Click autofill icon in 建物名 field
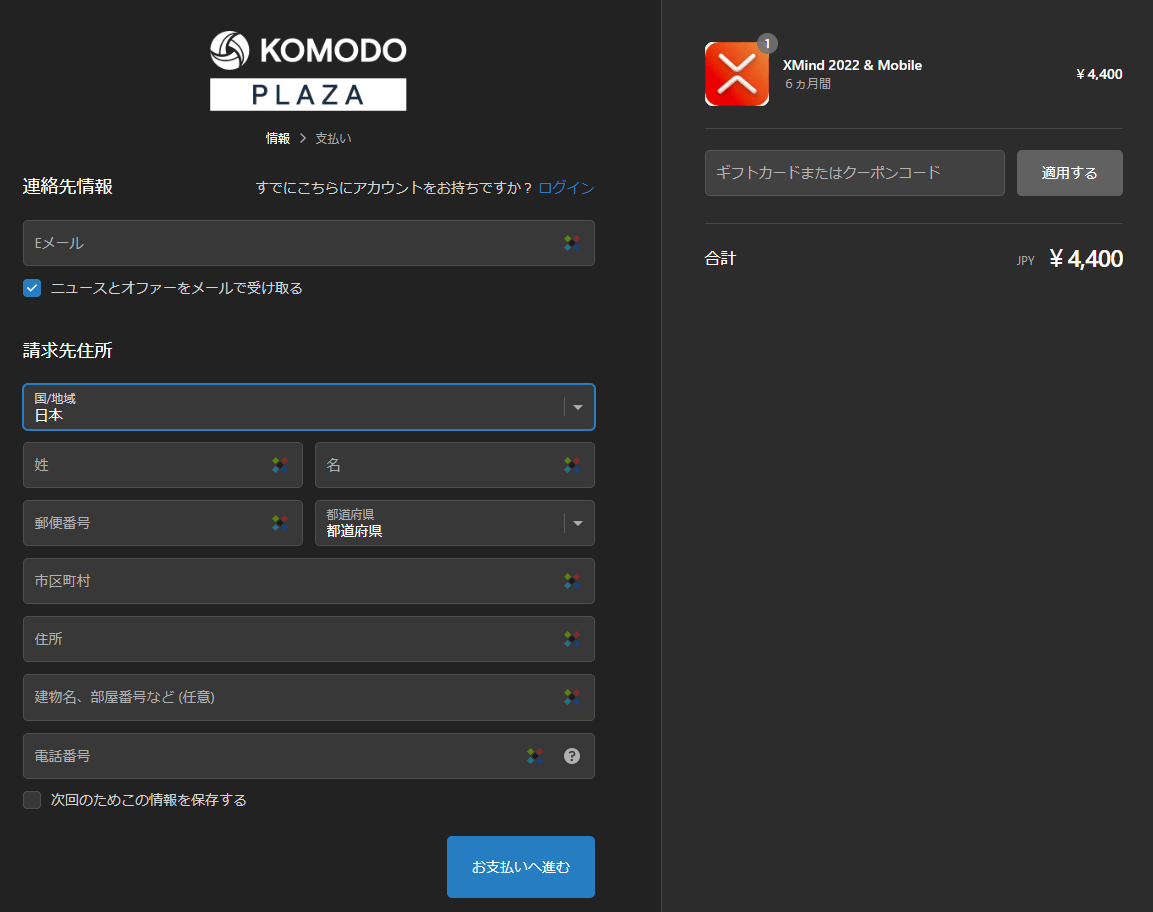The height and width of the screenshot is (912, 1153). 571,697
